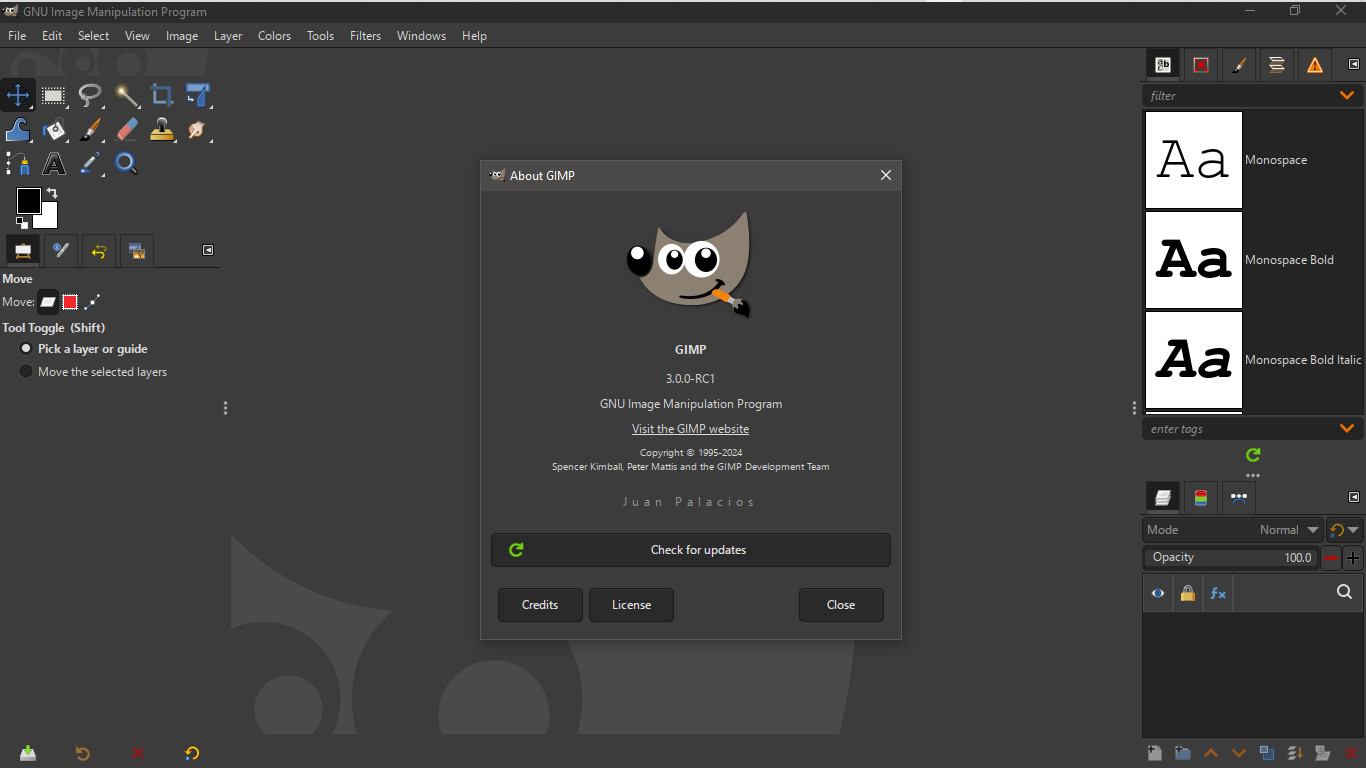Click the Close button in About GIMP

(841, 605)
